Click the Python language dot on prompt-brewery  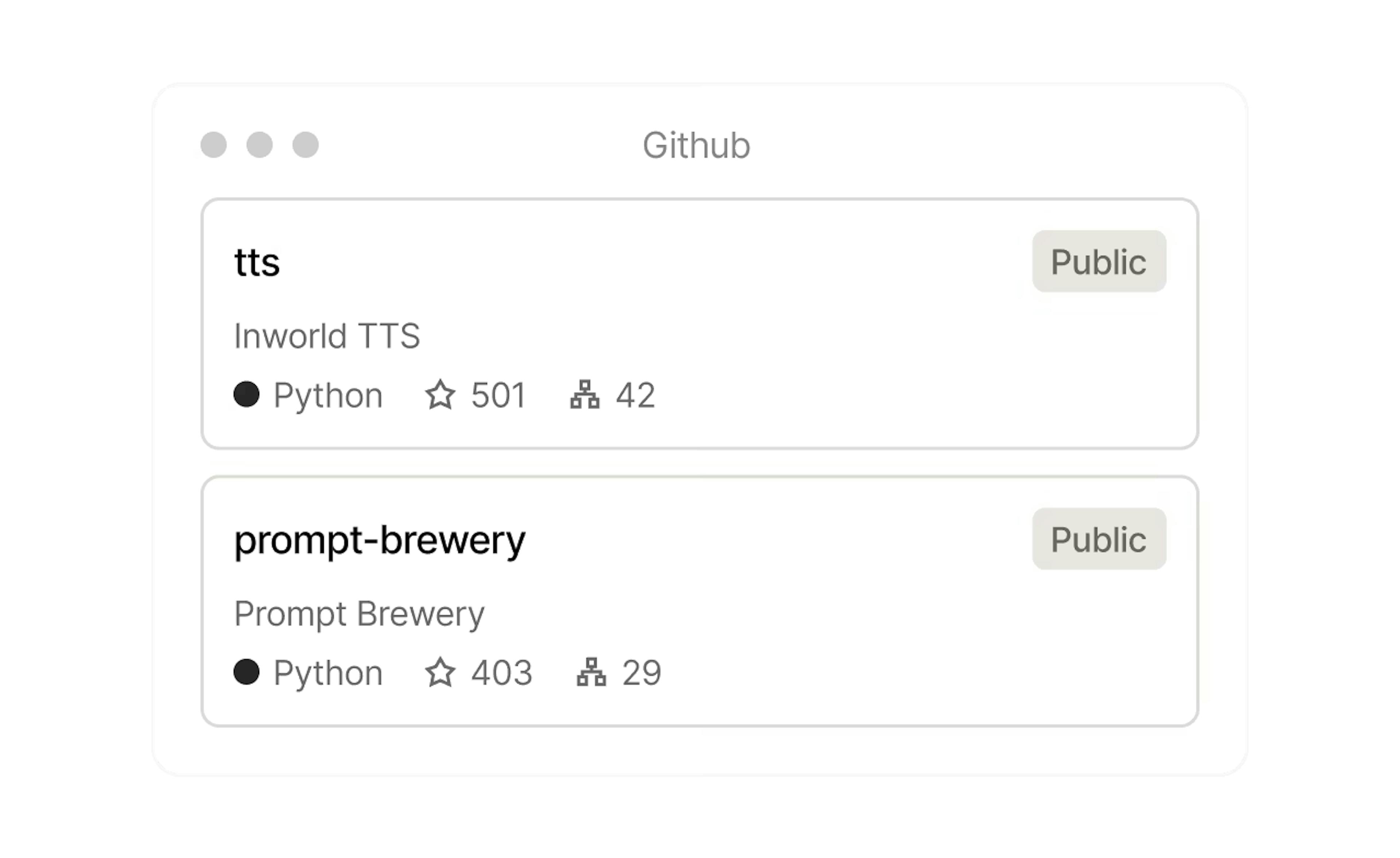pos(246,672)
